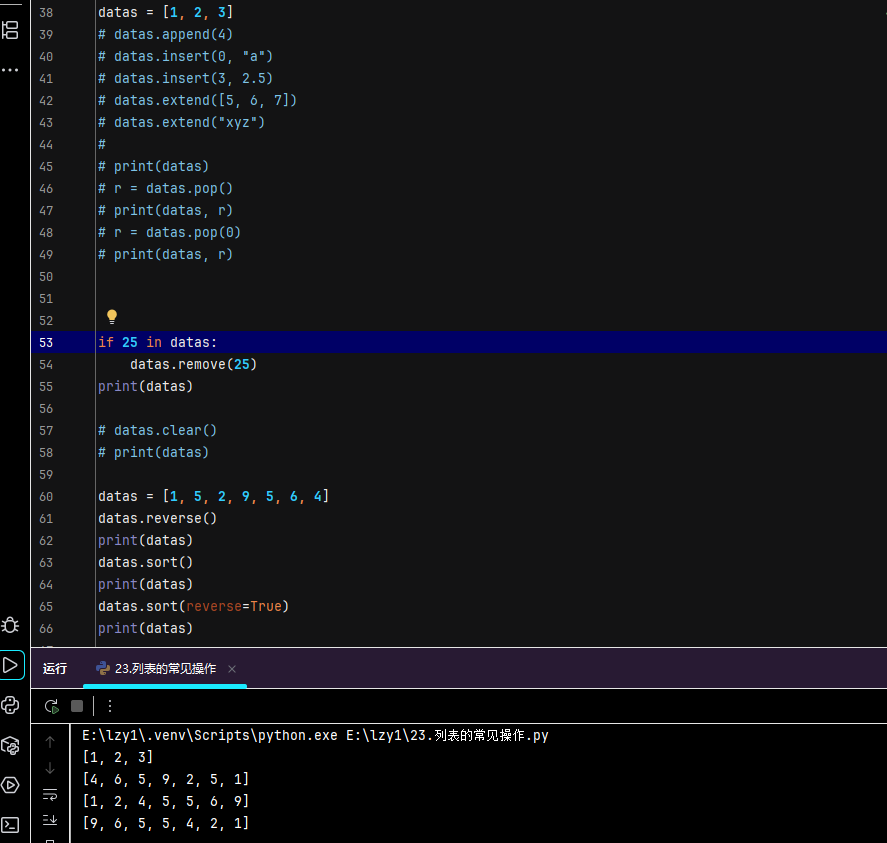Viewport: 887px width, 843px height.
Task: Click the console down-arrow stack trace button
Action: (x=50, y=768)
